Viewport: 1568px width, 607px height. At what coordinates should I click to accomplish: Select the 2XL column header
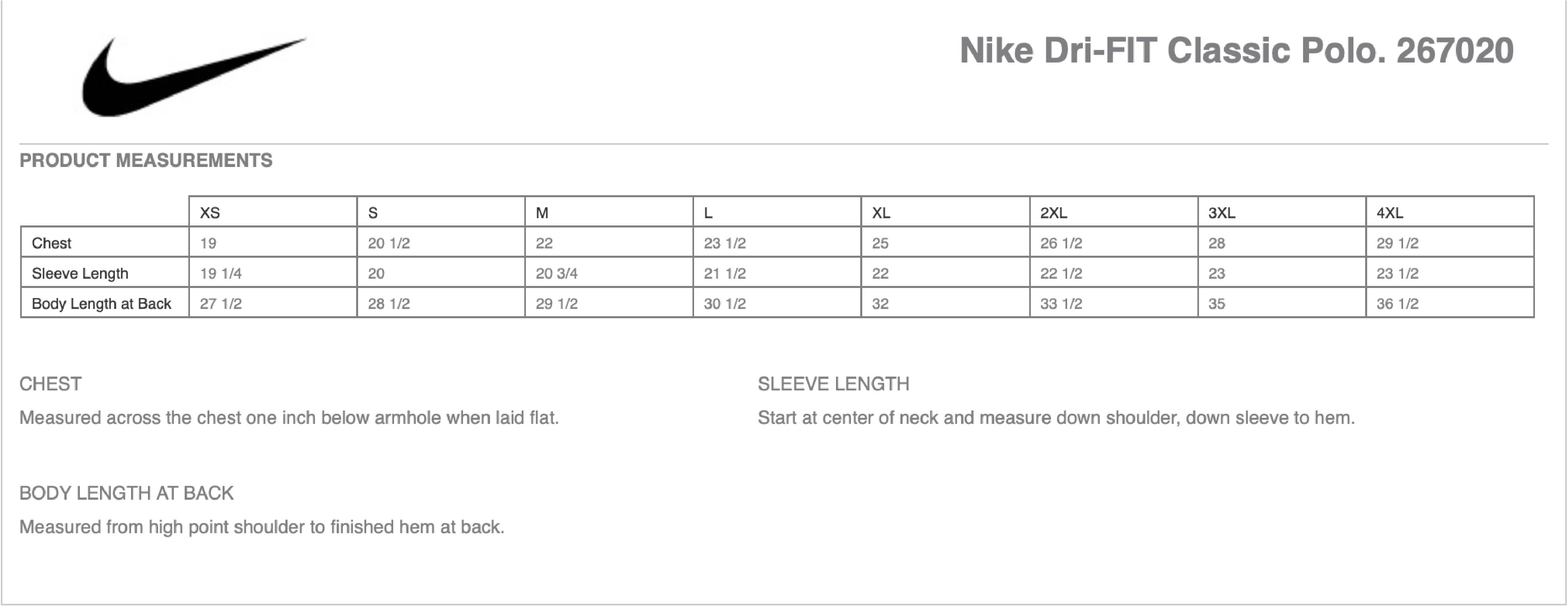(1053, 213)
